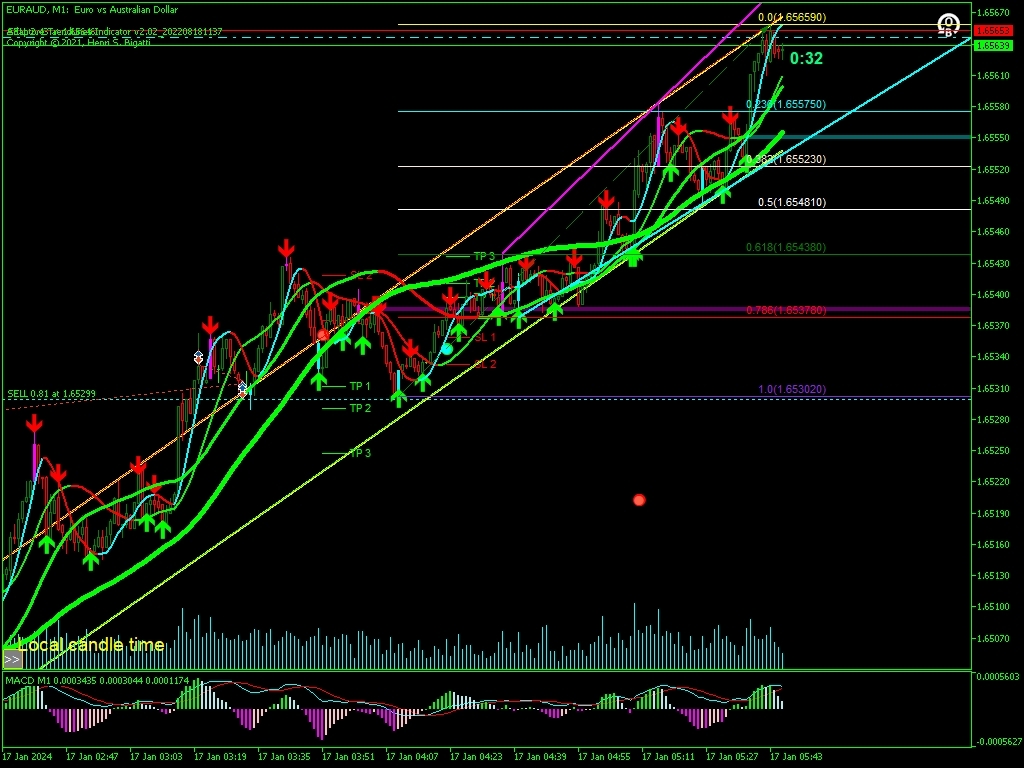
Task: Click the 0:32 candle countdown timer
Action: (806, 59)
